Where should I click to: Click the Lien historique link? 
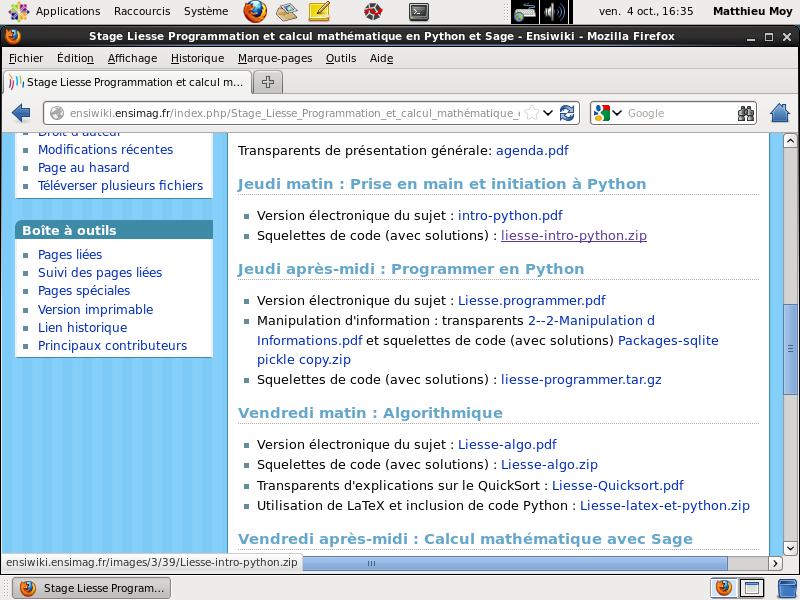point(83,328)
